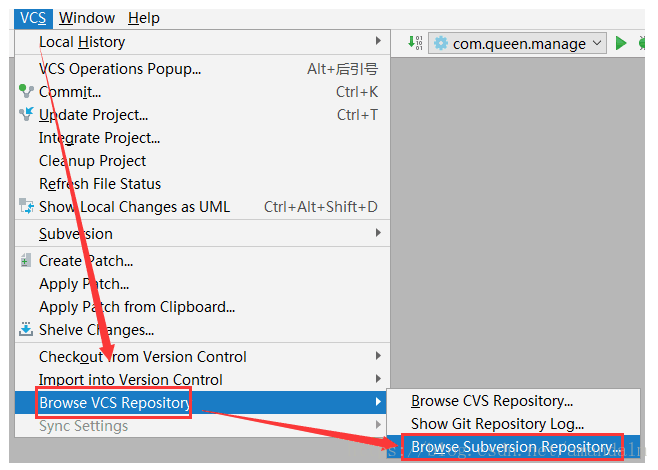Select Browse CVS Repository... item
The image size is (658, 470).
tap(513, 401)
